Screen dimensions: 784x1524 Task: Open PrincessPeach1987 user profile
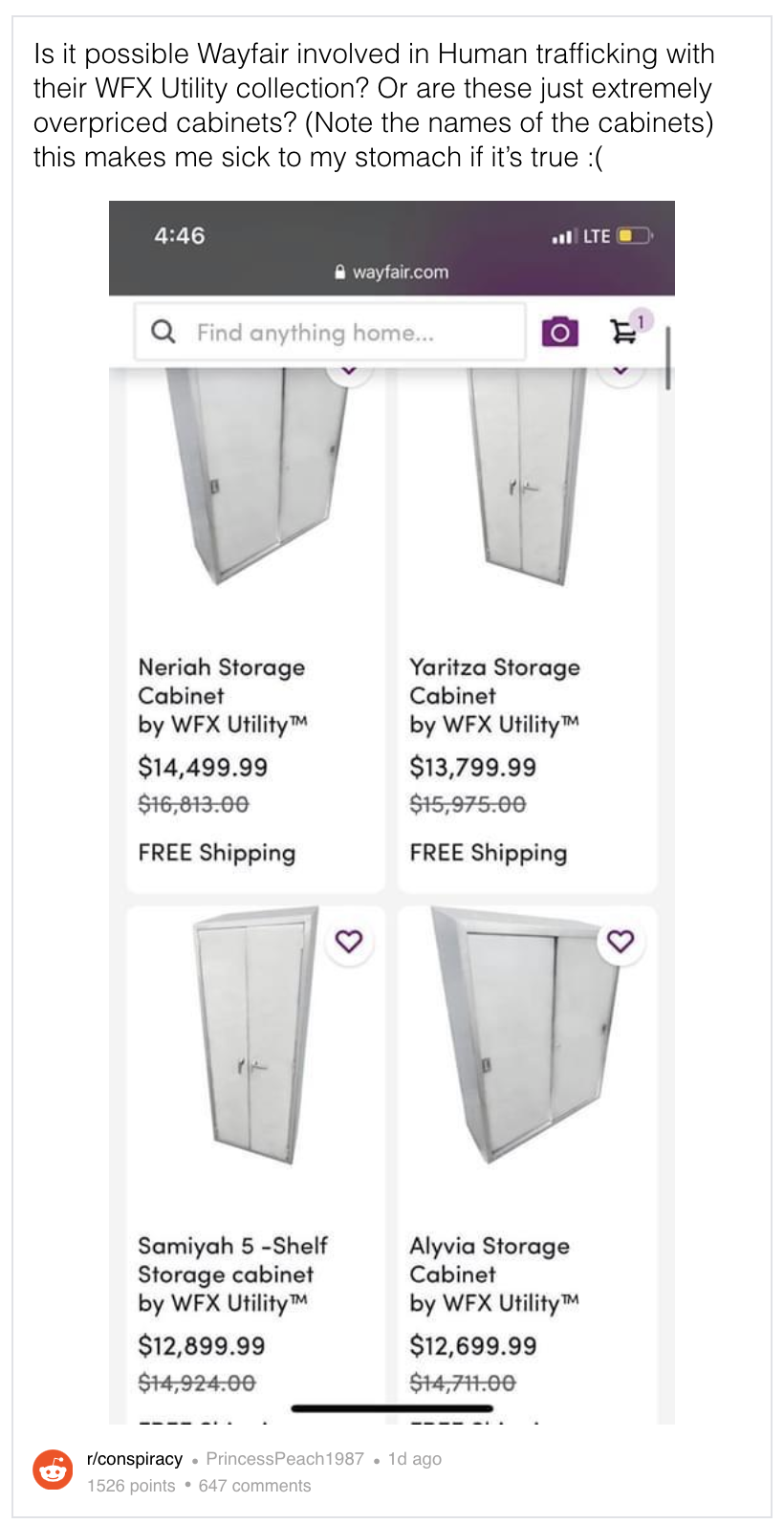[284, 1459]
